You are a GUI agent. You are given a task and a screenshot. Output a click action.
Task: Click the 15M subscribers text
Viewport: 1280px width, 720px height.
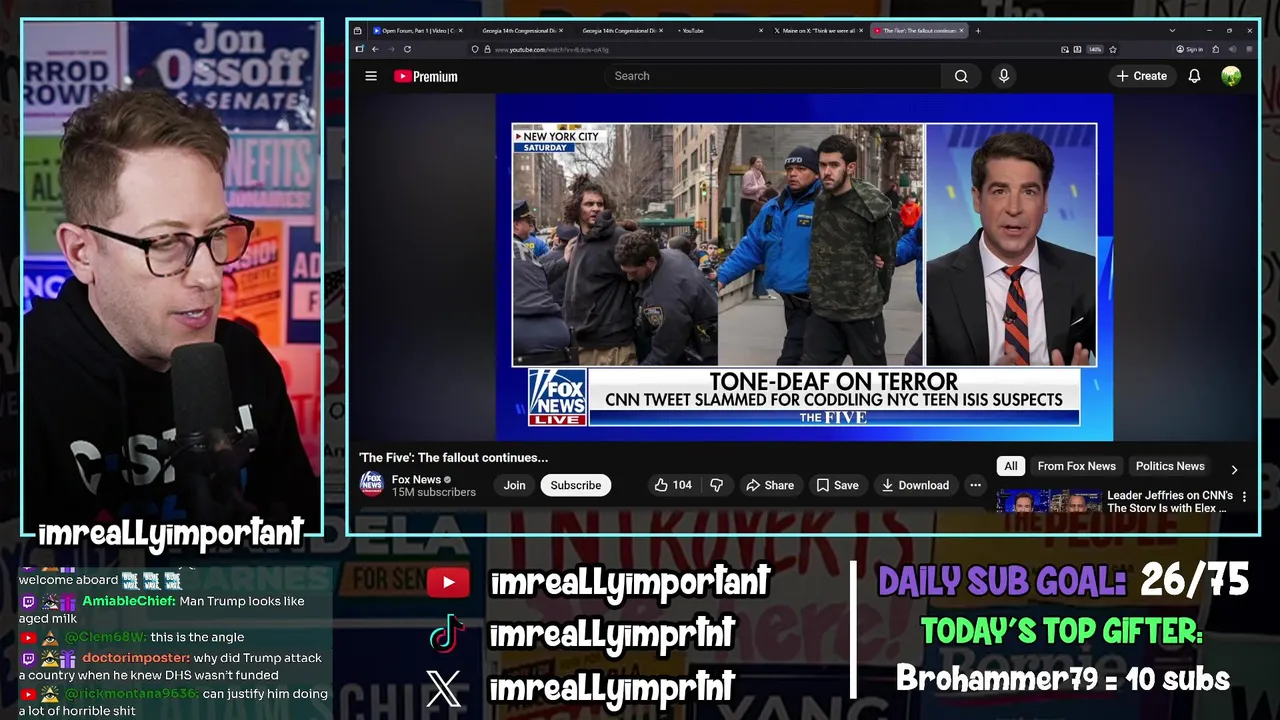pyautogui.click(x=433, y=492)
